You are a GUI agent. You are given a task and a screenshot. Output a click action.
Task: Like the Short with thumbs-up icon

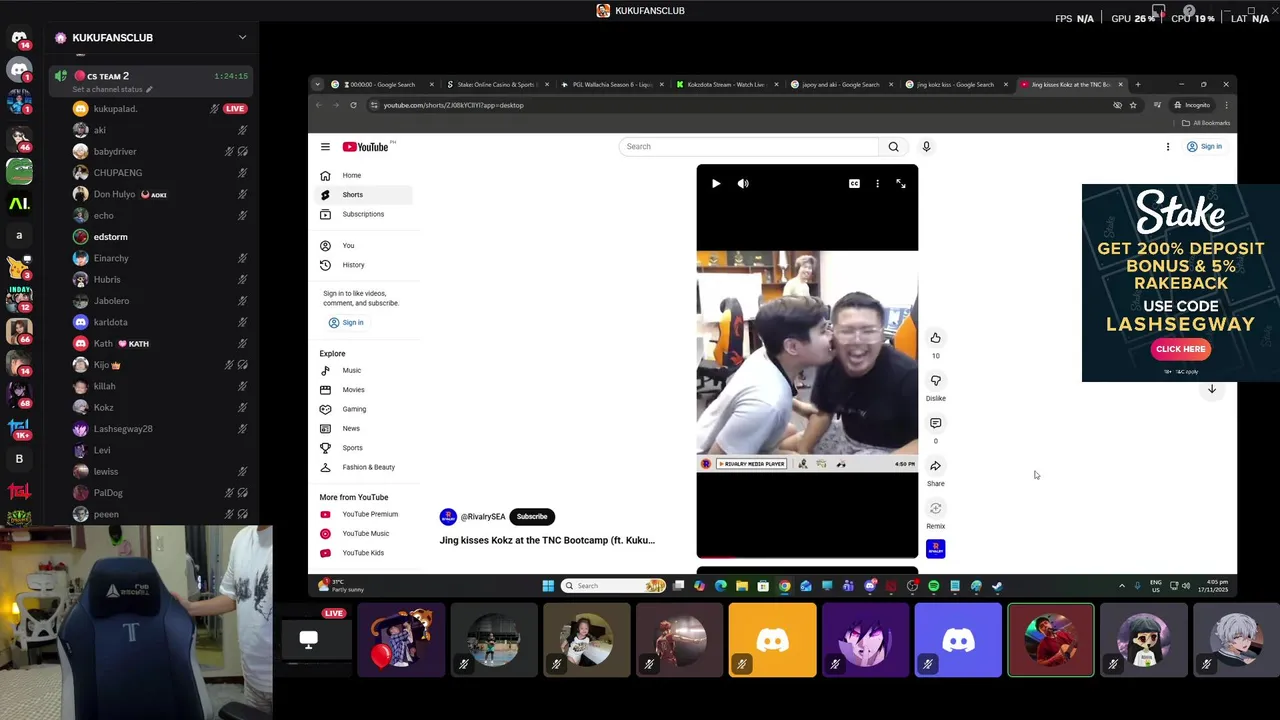coord(936,338)
